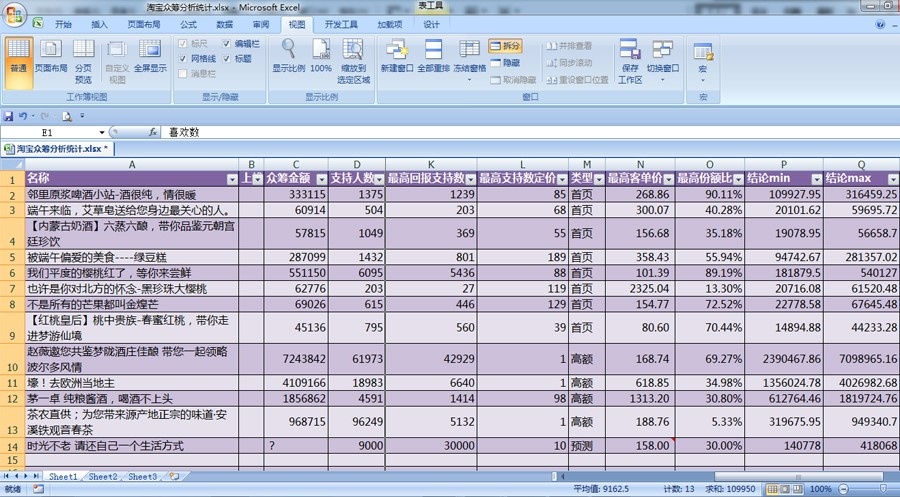Open the 插入 Insert ribbon tab
This screenshot has width=900, height=497.
pos(99,24)
